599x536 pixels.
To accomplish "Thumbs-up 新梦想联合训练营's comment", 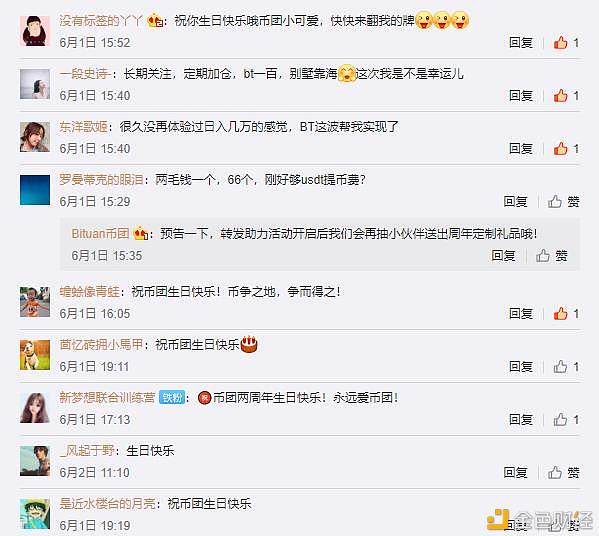I will click(566, 419).
